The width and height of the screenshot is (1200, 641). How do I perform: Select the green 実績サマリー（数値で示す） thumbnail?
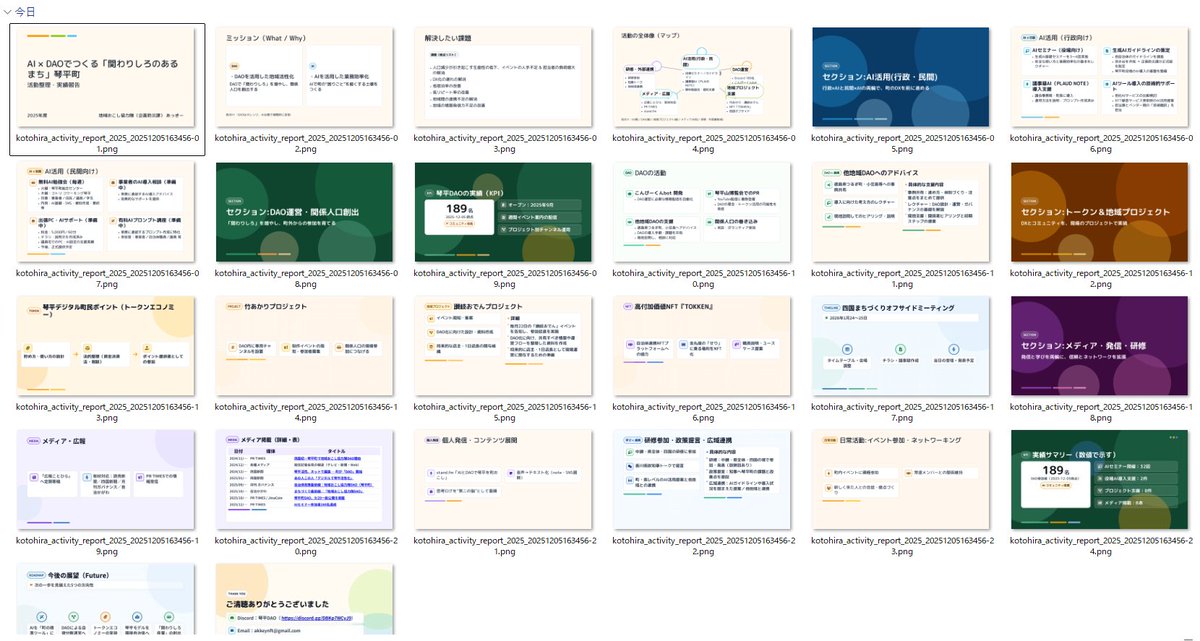(1100, 481)
